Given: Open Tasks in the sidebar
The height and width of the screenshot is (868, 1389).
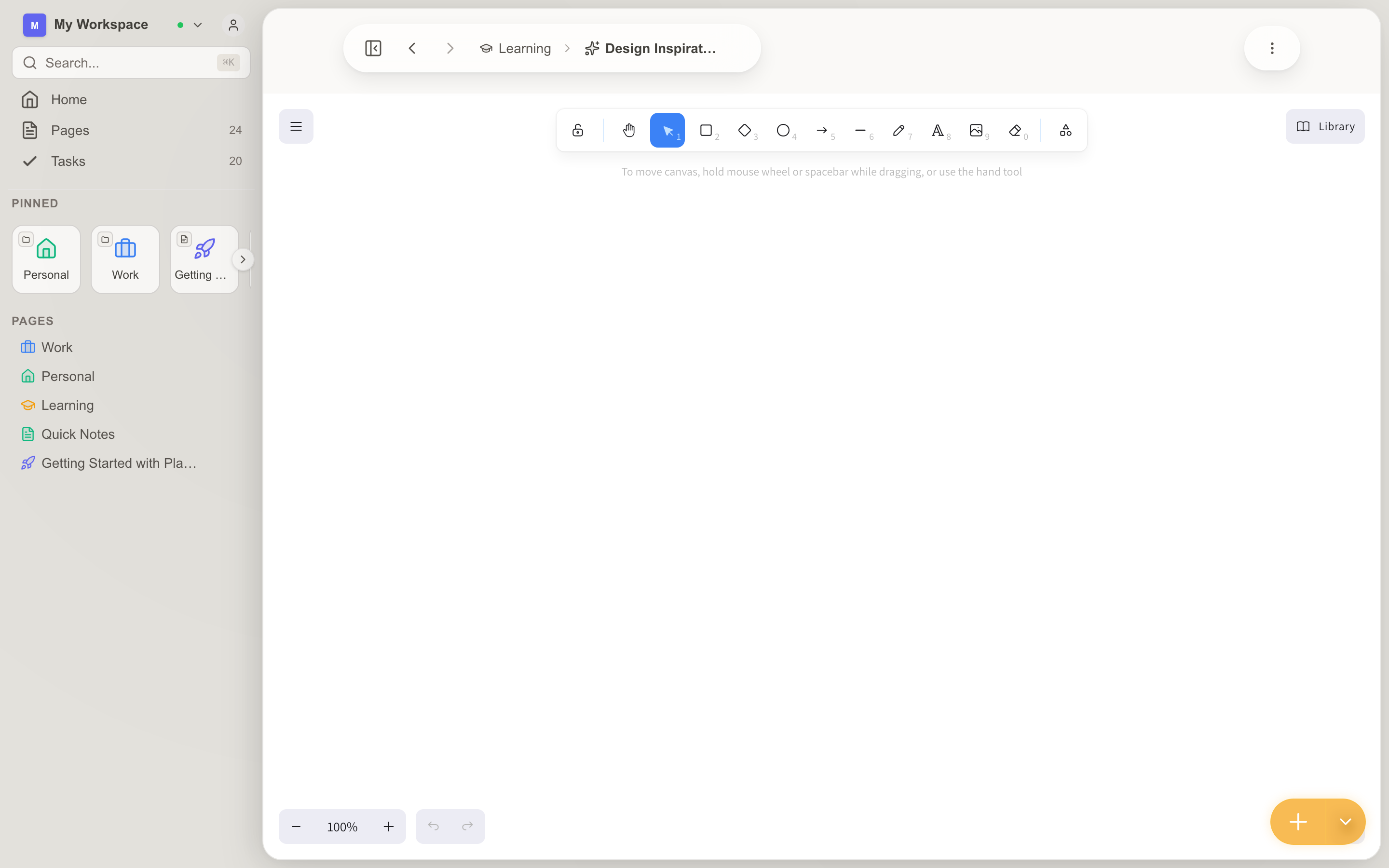Looking at the screenshot, I should pos(68,162).
